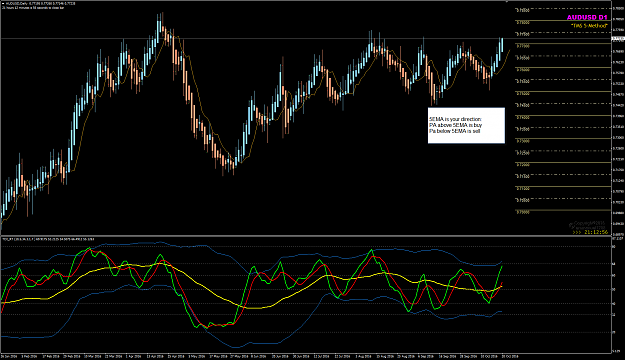Viewport: 625px width, 360px height.
Task: Select the 'PA above 5EMA is buy' line
Action: pos(455,125)
